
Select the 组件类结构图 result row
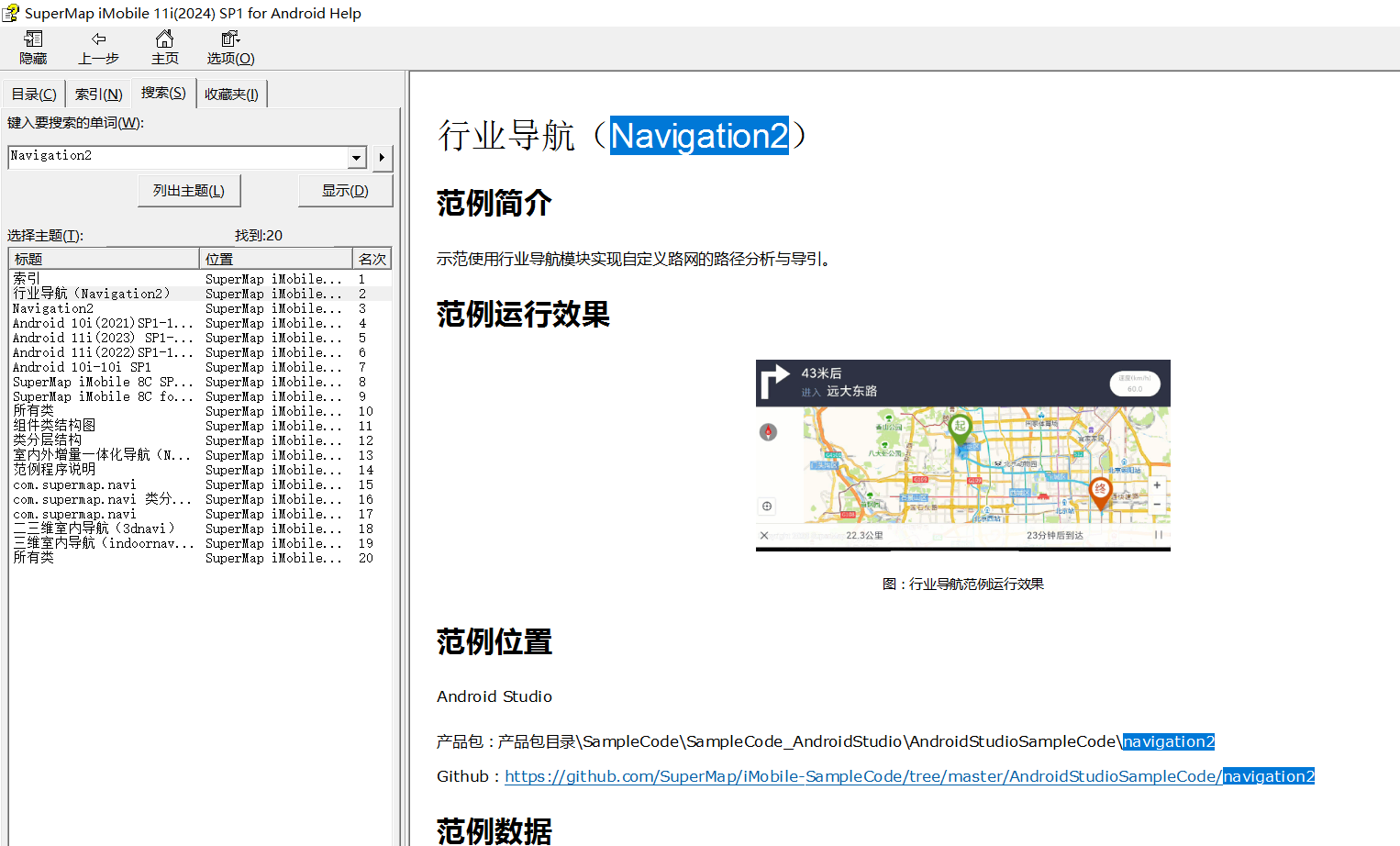200,426
